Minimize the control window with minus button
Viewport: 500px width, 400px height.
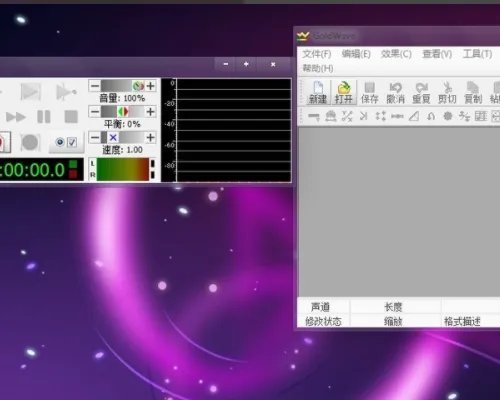(x=226, y=64)
